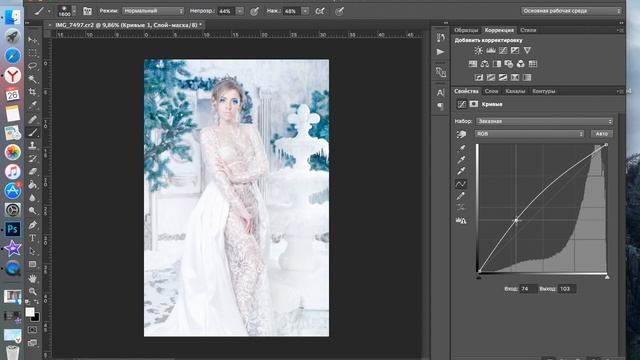Toggle pressure for size button

click(x=339, y=11)
